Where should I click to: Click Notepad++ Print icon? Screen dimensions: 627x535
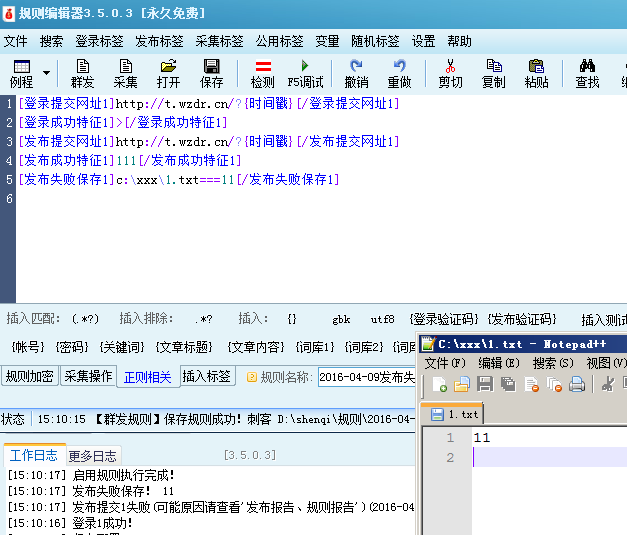tap(577, 385)
